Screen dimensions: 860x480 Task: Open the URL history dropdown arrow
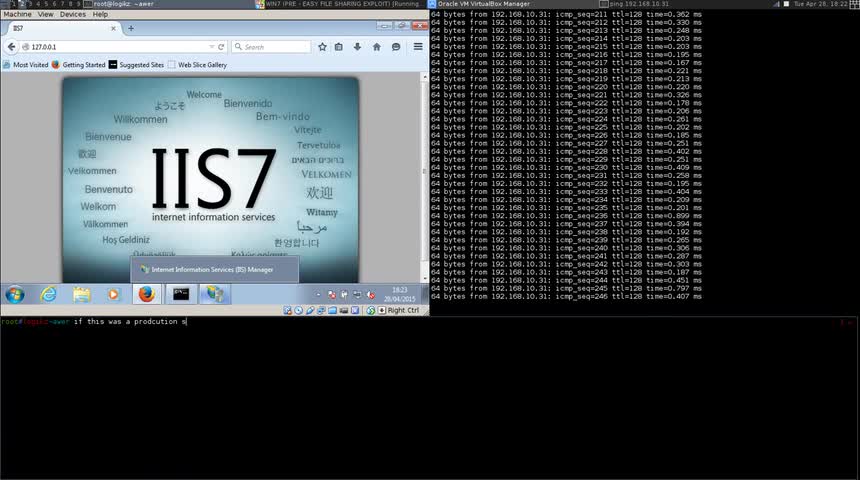point(211,47)
